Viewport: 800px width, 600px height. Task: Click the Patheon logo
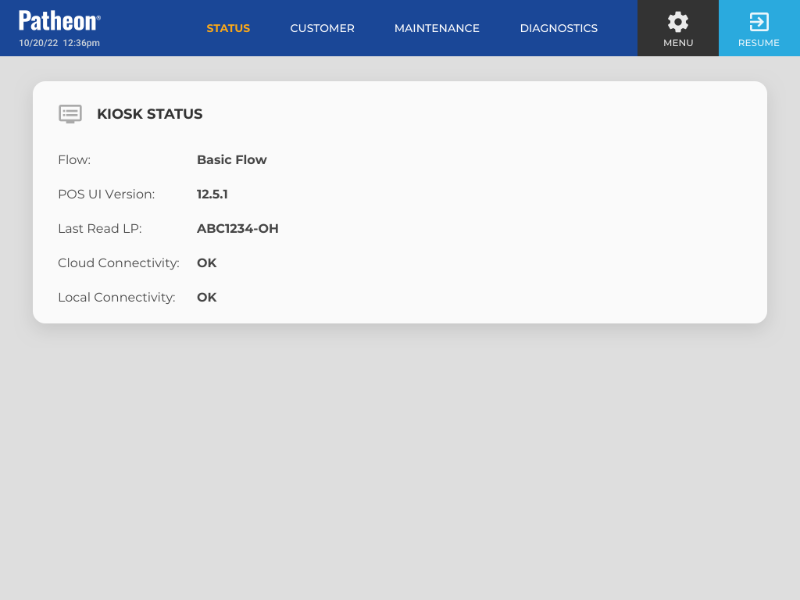[x=59, y=20]
